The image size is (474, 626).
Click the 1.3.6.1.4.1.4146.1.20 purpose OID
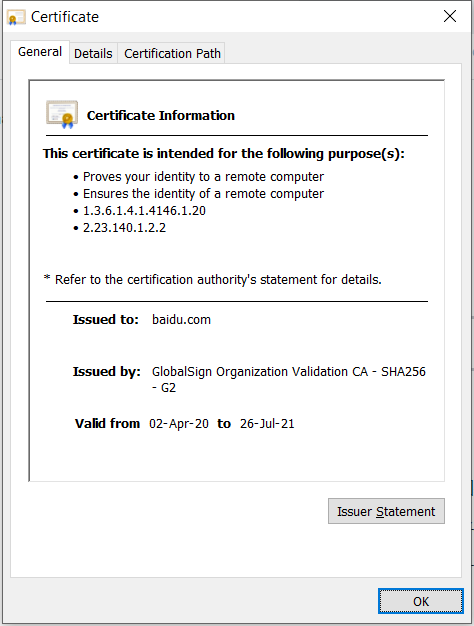tap(144, 211)
